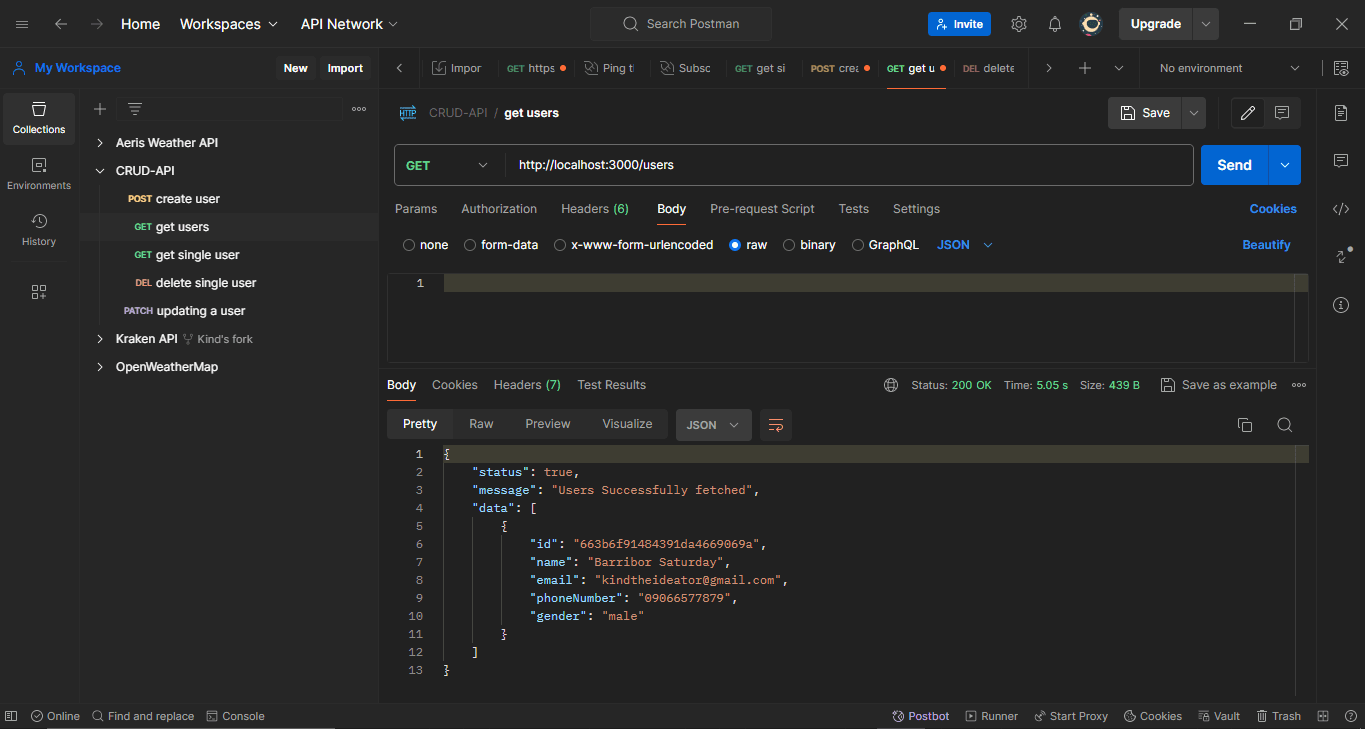Open response format JSON dropdown
The height and width of the screenshot is (729, 1365).
pyautogui.click(x=714, y=425)
